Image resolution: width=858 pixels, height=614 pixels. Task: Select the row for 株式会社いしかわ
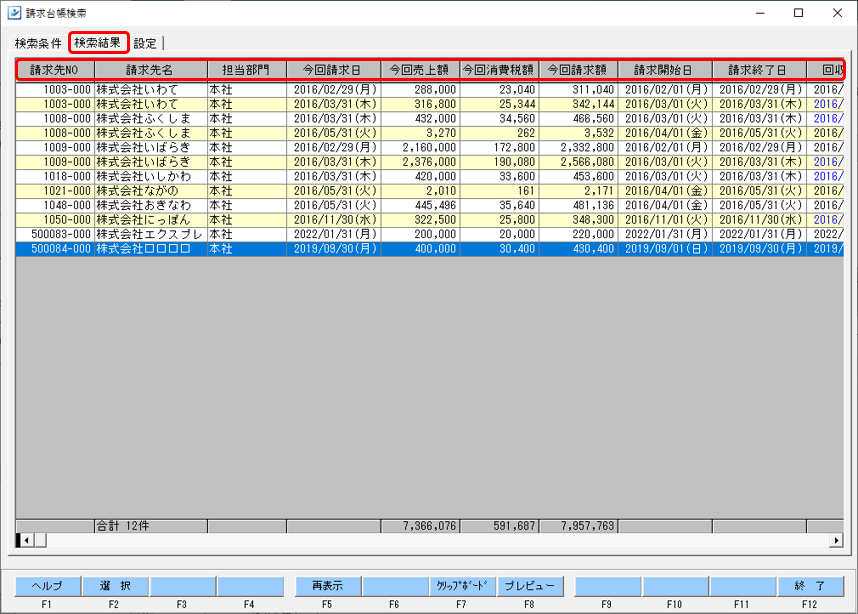(430, 176)
